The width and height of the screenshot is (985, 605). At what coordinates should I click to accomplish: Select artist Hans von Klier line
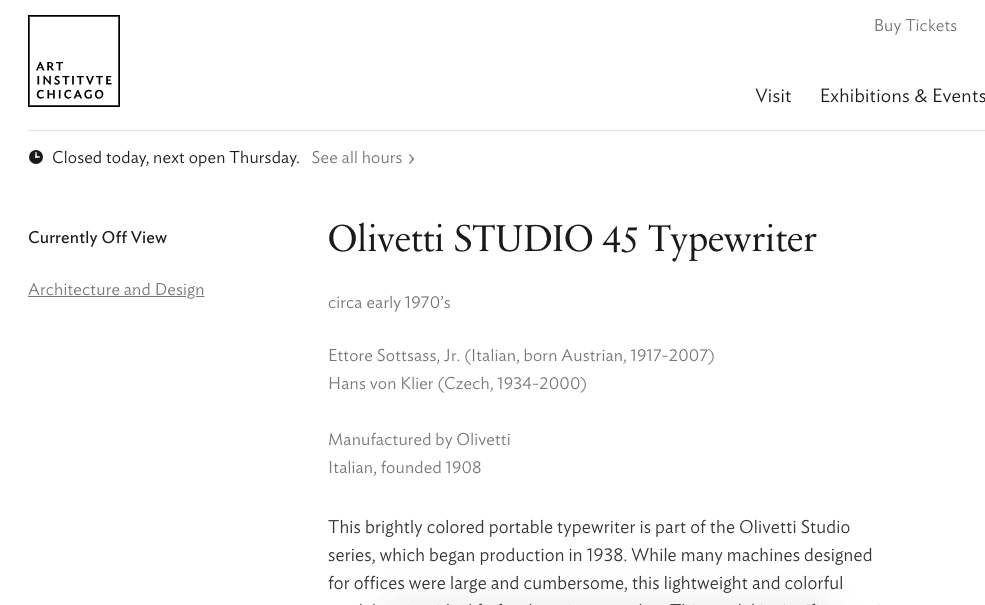pos(457,384)
